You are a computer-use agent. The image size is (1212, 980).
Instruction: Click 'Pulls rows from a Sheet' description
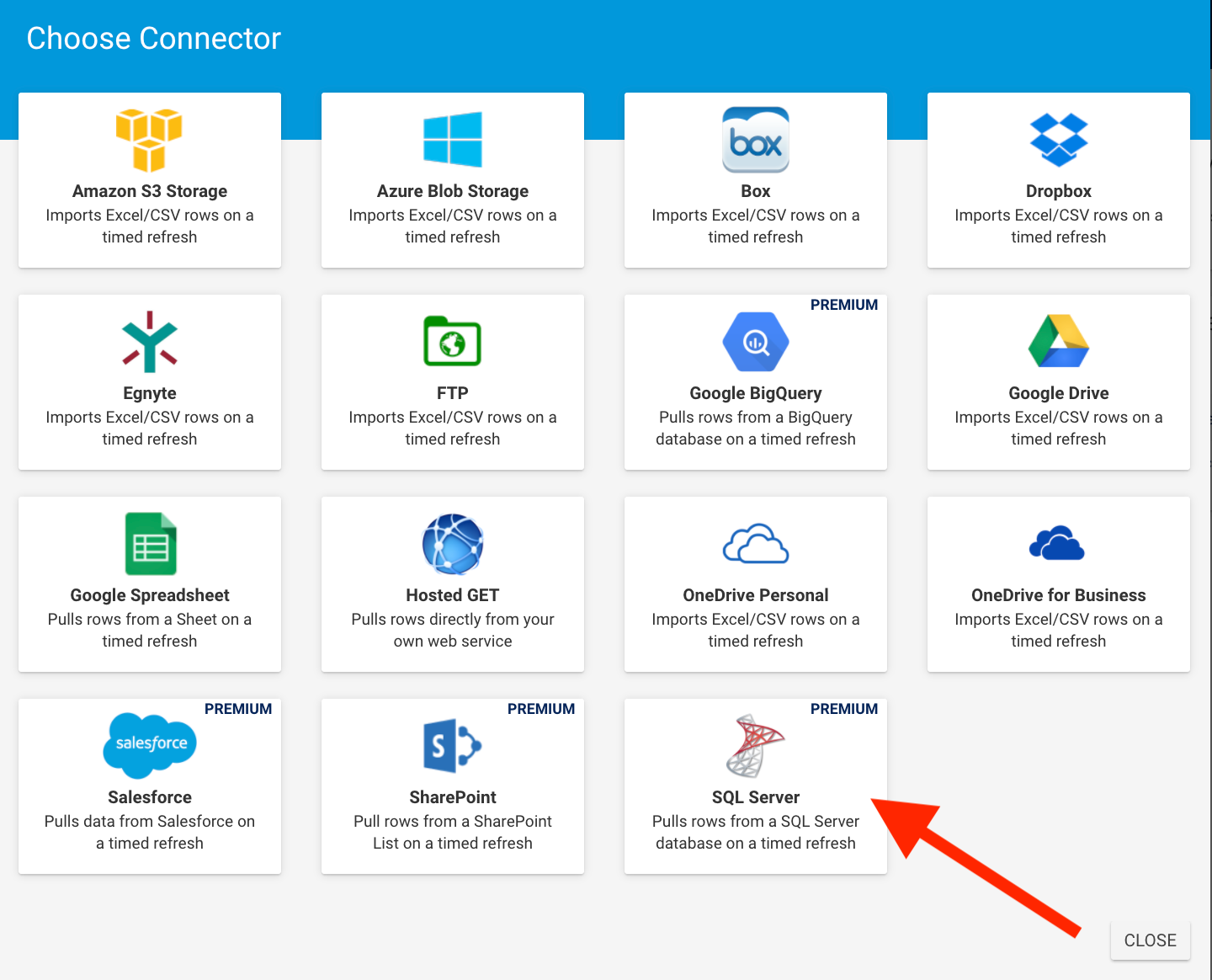pos(150,630)
